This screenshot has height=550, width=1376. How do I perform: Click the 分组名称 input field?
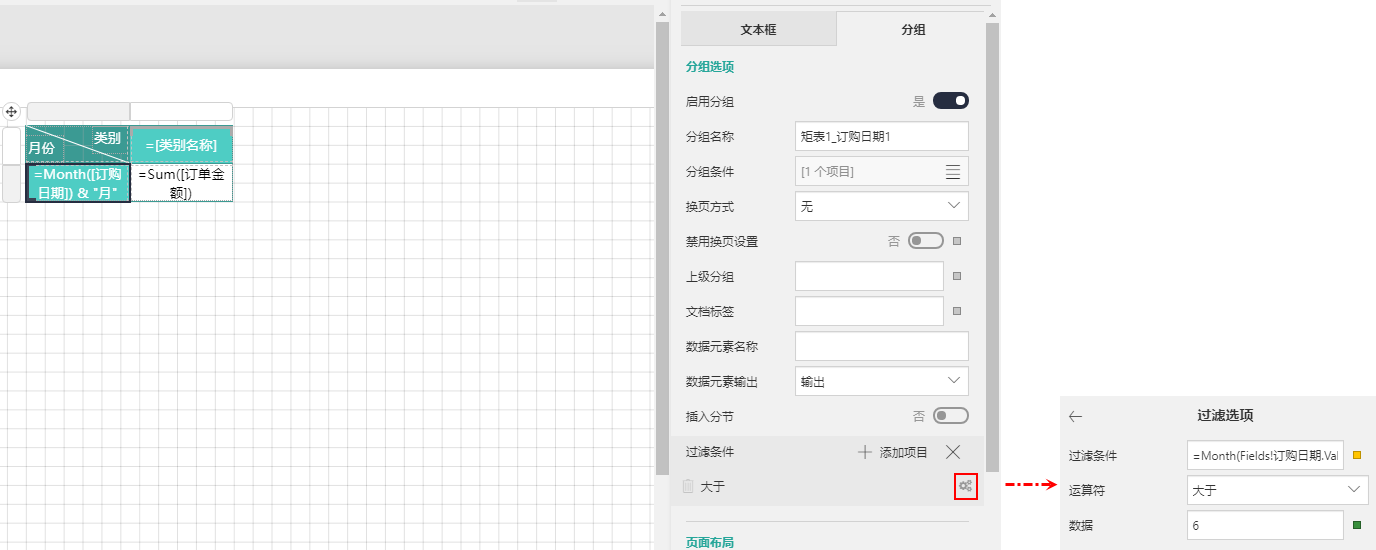pyautogui.click(x=881, y=136)
